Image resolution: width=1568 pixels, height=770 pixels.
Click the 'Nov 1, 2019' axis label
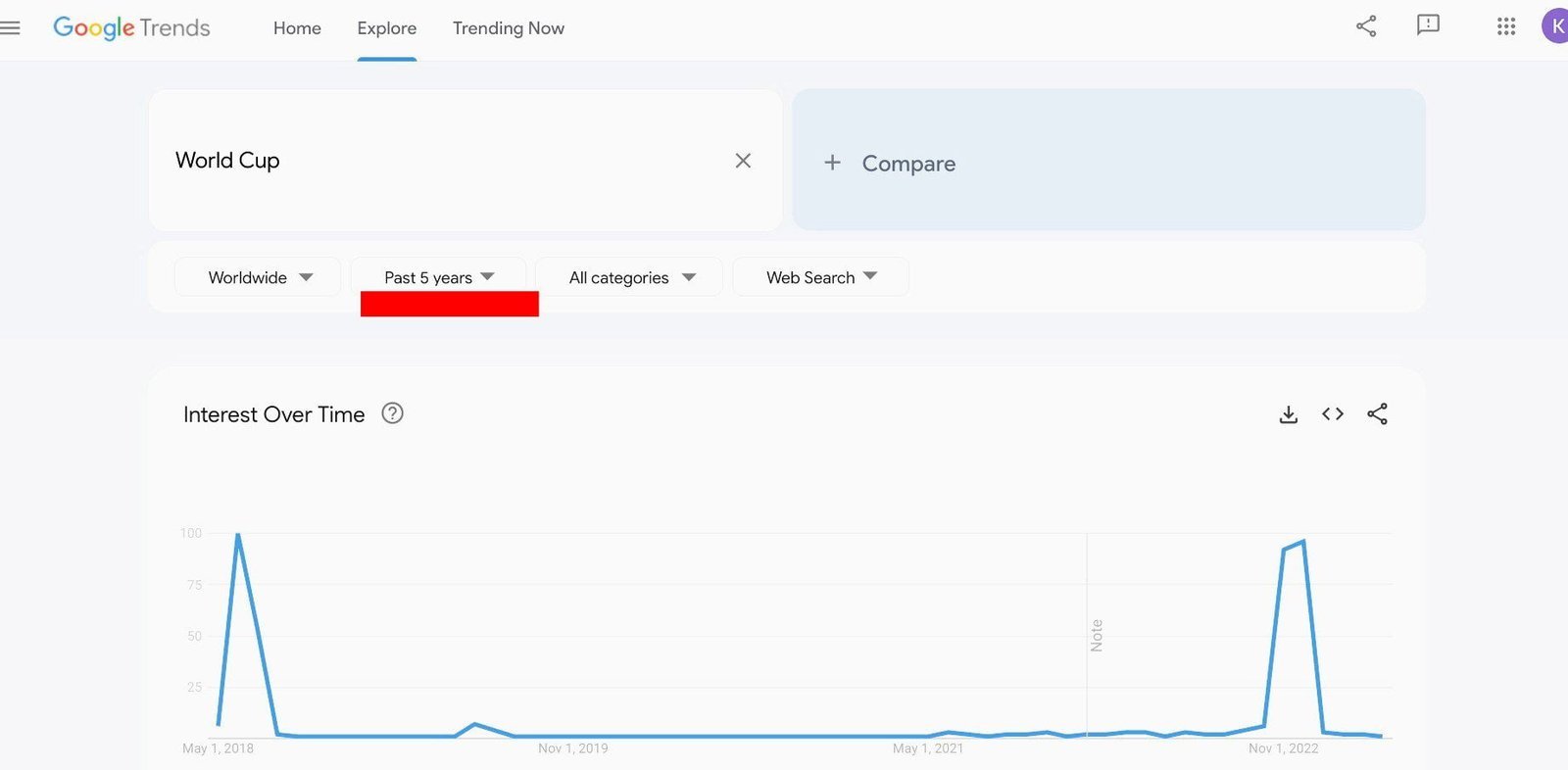point(573,748)
